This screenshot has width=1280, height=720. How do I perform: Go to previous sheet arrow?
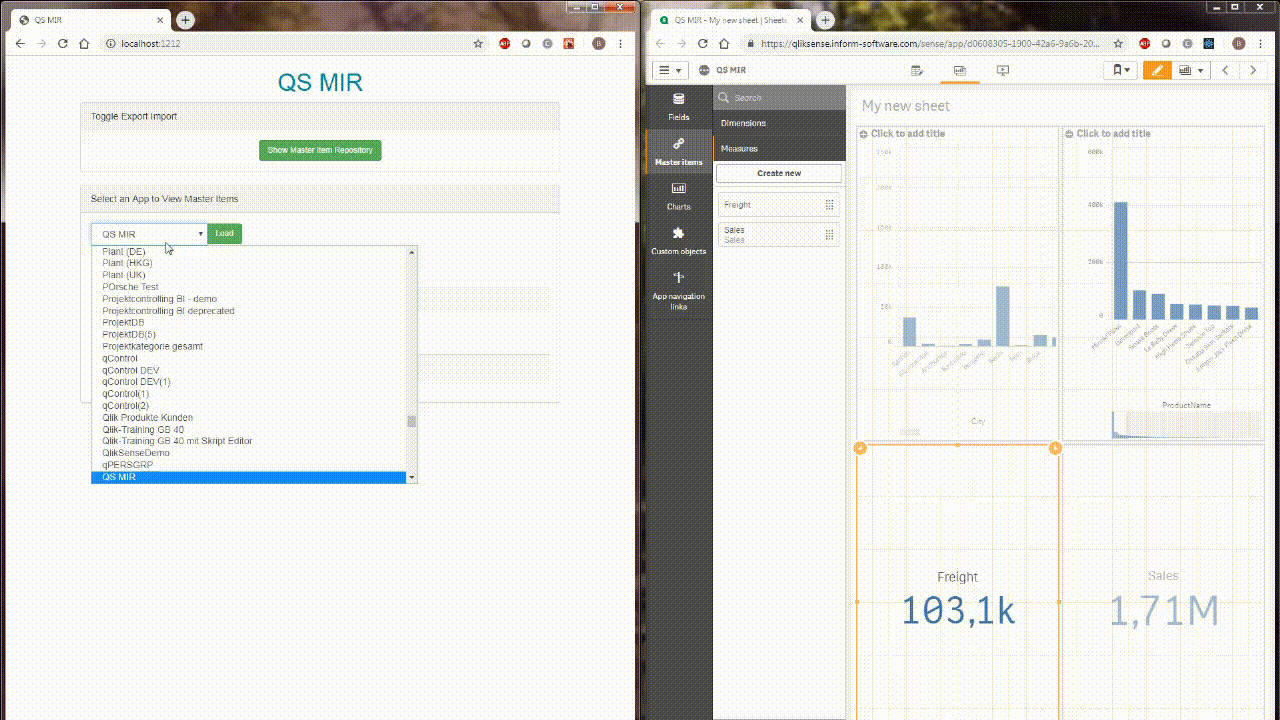[x=1225, y=70]
